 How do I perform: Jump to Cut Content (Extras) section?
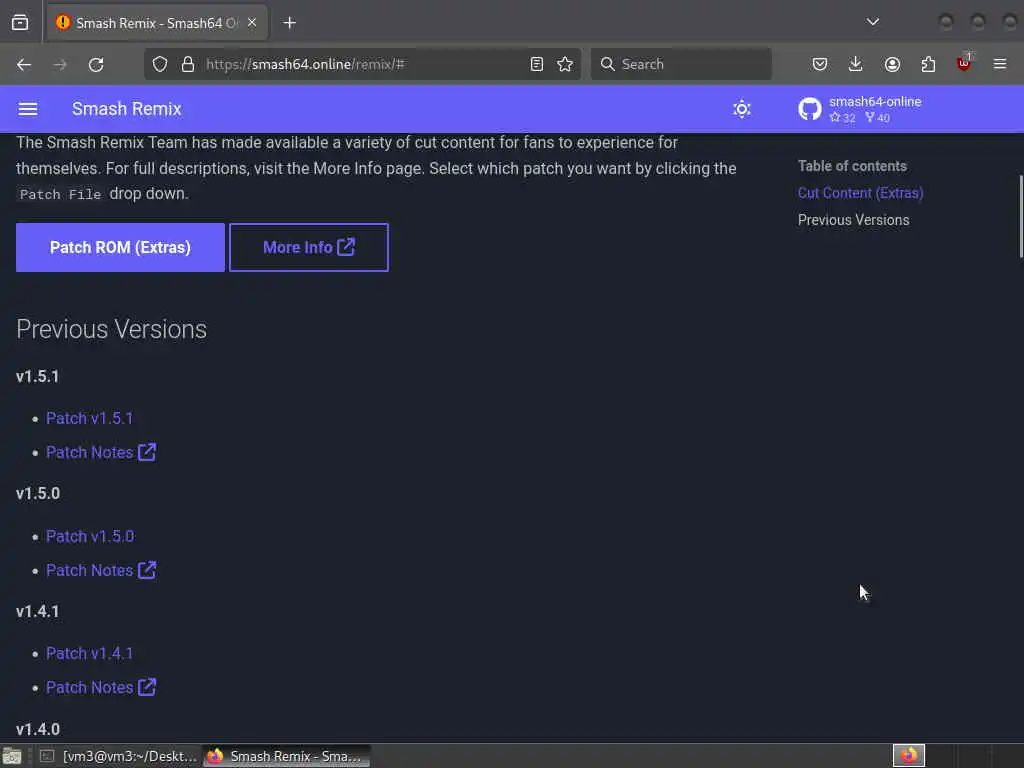tap(860, 193)
